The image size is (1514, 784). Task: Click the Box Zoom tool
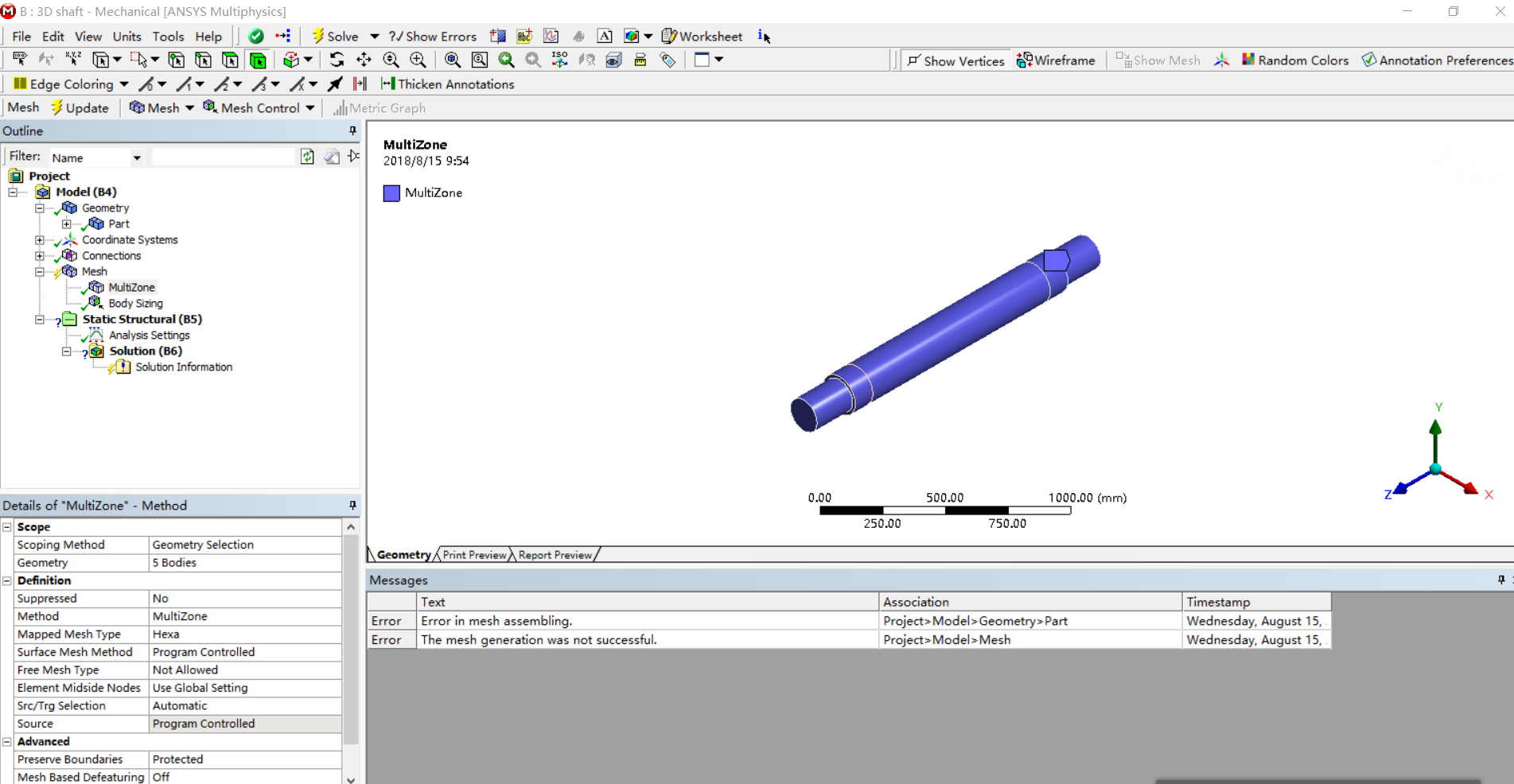[418, 60]
